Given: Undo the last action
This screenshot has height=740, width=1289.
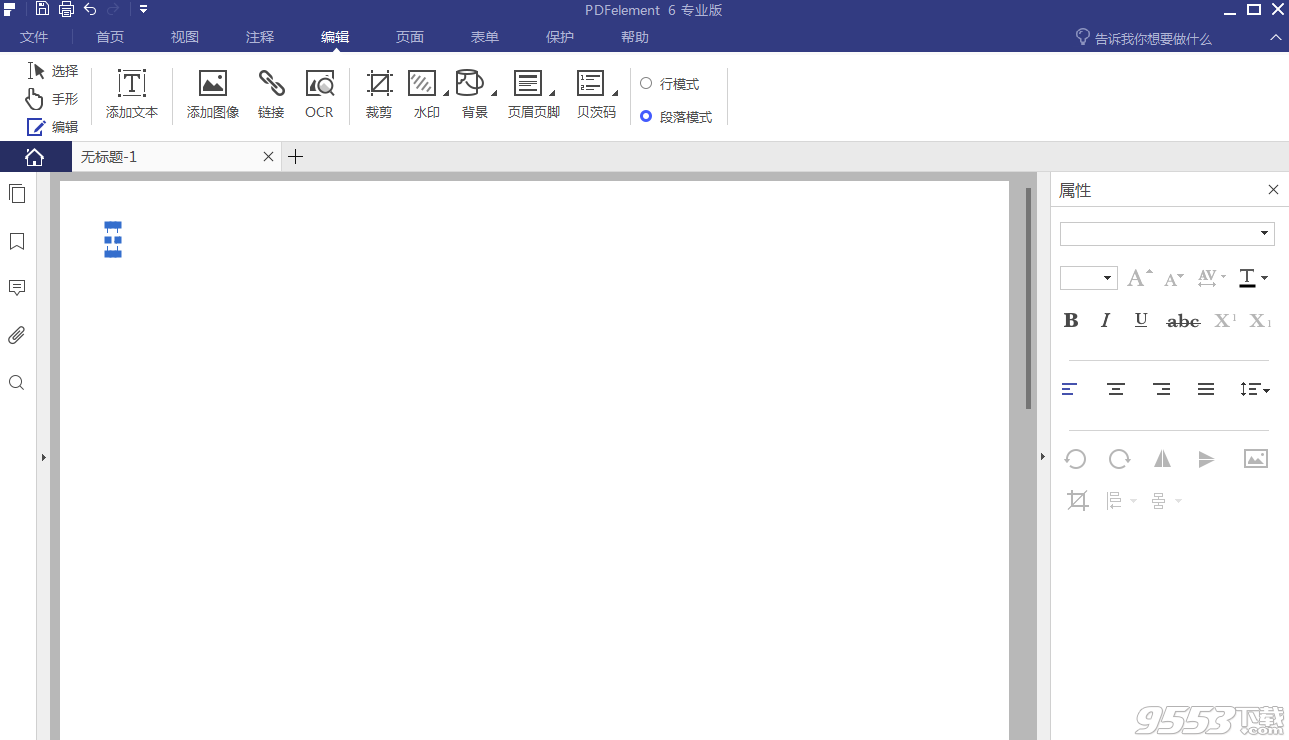Looking at the screenshot, I should 90,9.
